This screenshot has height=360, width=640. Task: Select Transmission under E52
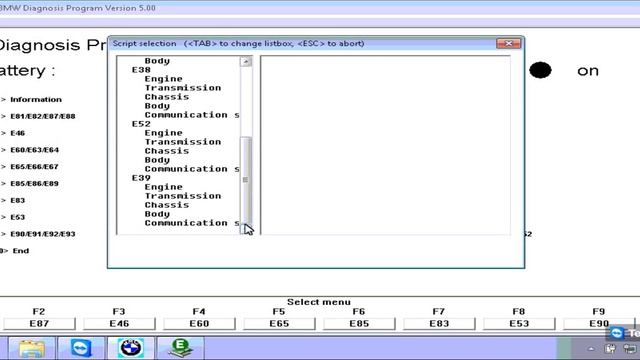click(183, 142)
